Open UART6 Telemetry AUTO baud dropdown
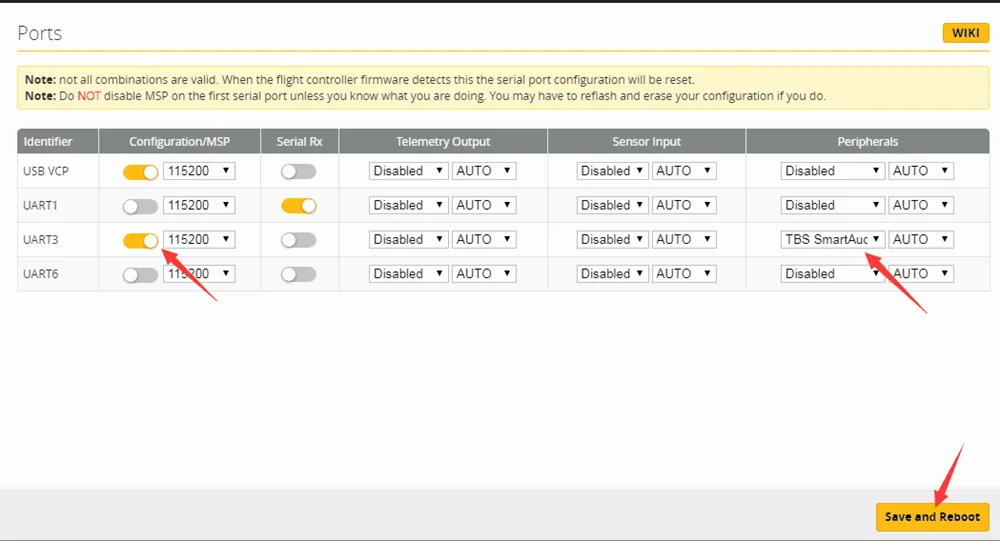Image resolution: width=1000 pixels, height=541 pixels. point(483,274)
